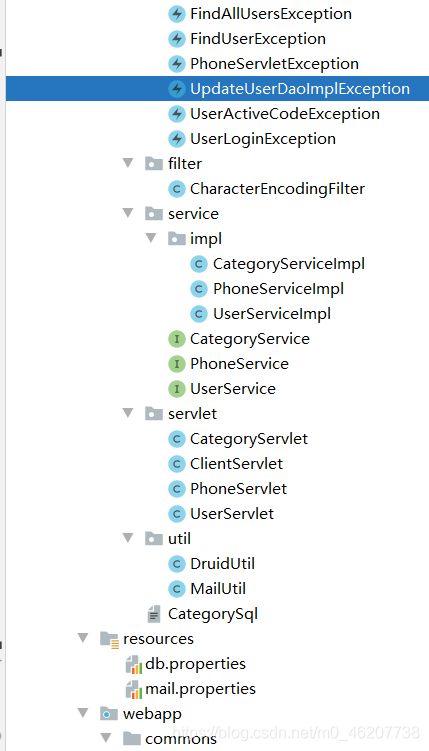Collapse the resources folder arrow
The height and width of the screenshot is (751, 429).
pyautogui.click(x=83, y=638)
